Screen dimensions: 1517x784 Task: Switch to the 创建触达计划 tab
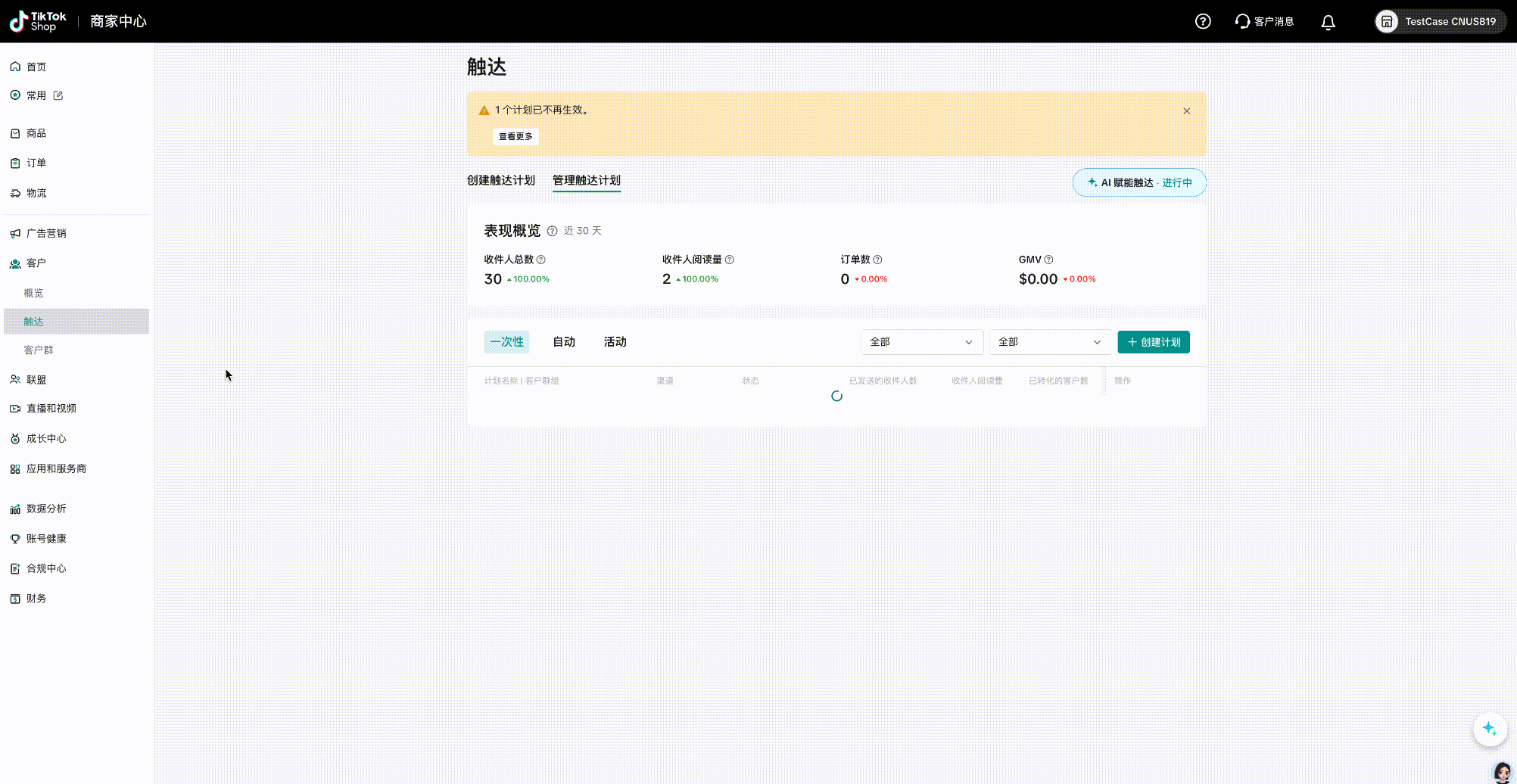[x=500, y=180]
